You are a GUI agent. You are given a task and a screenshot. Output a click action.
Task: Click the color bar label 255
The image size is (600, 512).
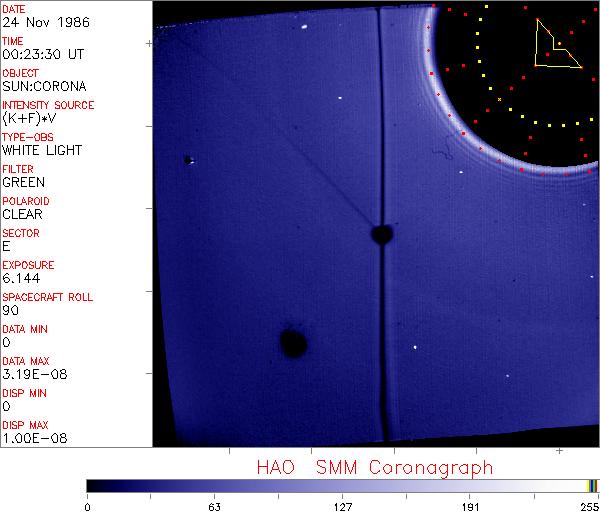click(x=590, y=507)
